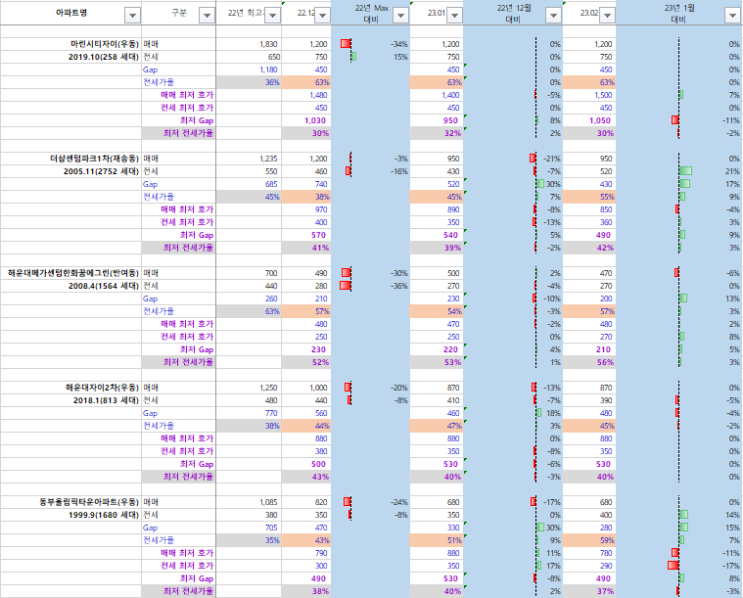Click the 560 Gap value cell
Viewport: 743px width, 598px height.
(x=307, y=413)
